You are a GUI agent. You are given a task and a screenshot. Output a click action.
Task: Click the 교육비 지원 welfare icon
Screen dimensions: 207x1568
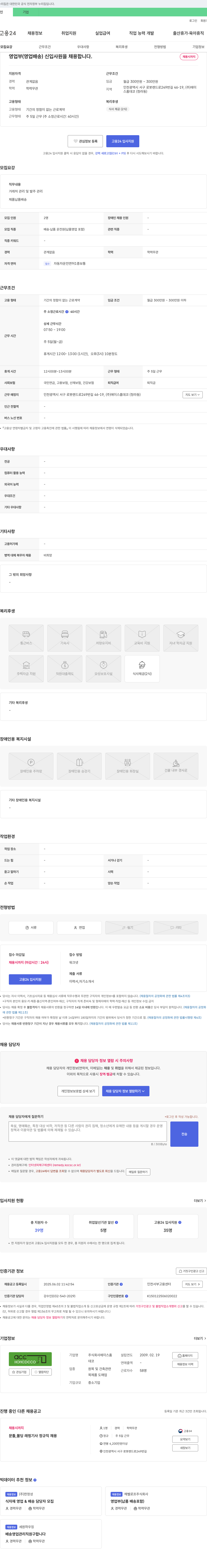(x=142, y=638)
